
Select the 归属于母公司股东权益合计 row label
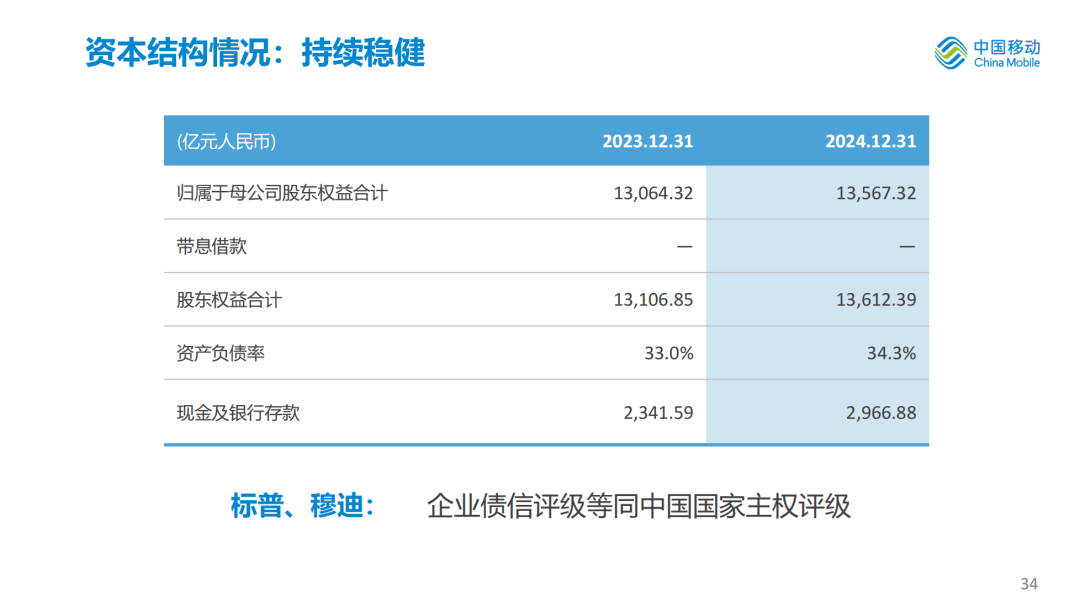pyautogui.click(x=282, y=193)
